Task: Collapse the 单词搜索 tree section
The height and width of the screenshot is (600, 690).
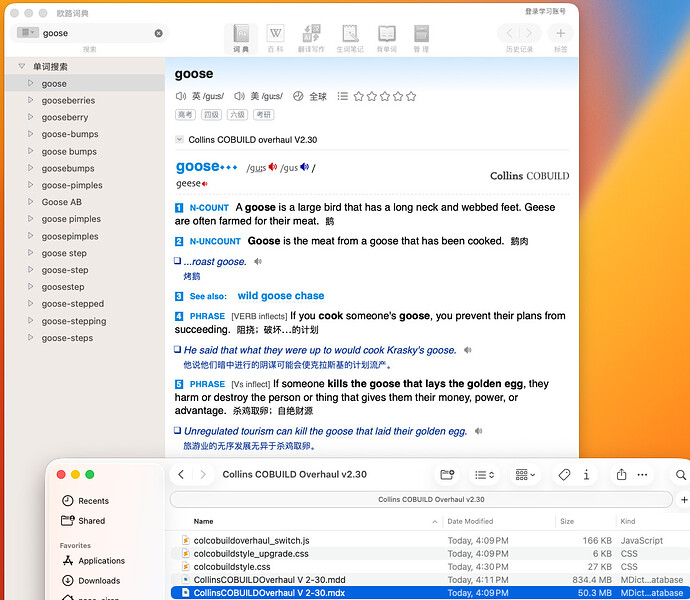Action: (22, 66)
